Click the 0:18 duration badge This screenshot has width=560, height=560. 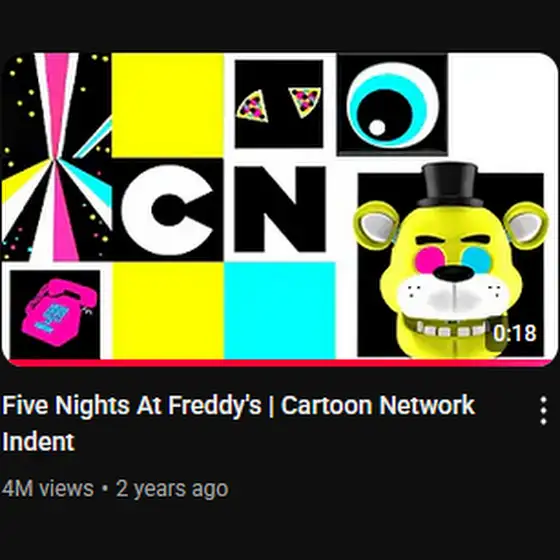(515, 333)
